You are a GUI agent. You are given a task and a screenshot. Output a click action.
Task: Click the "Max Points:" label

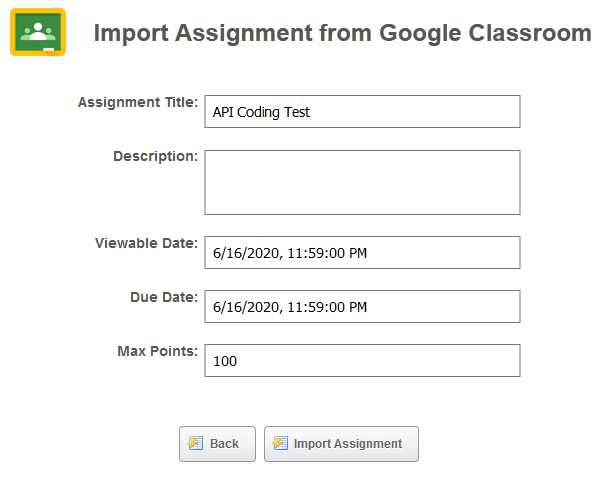tap(158, 351)
